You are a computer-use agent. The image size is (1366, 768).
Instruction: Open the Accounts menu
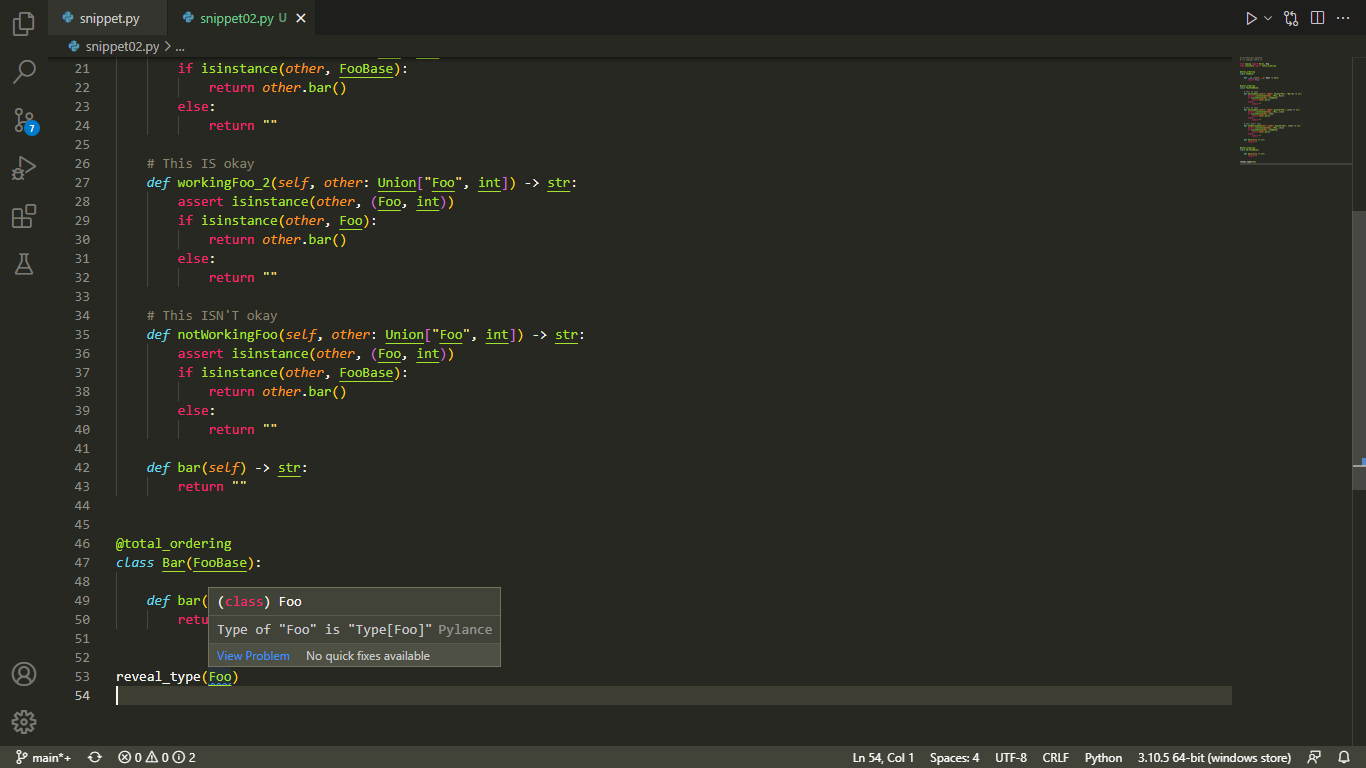(x=23, y=674)
